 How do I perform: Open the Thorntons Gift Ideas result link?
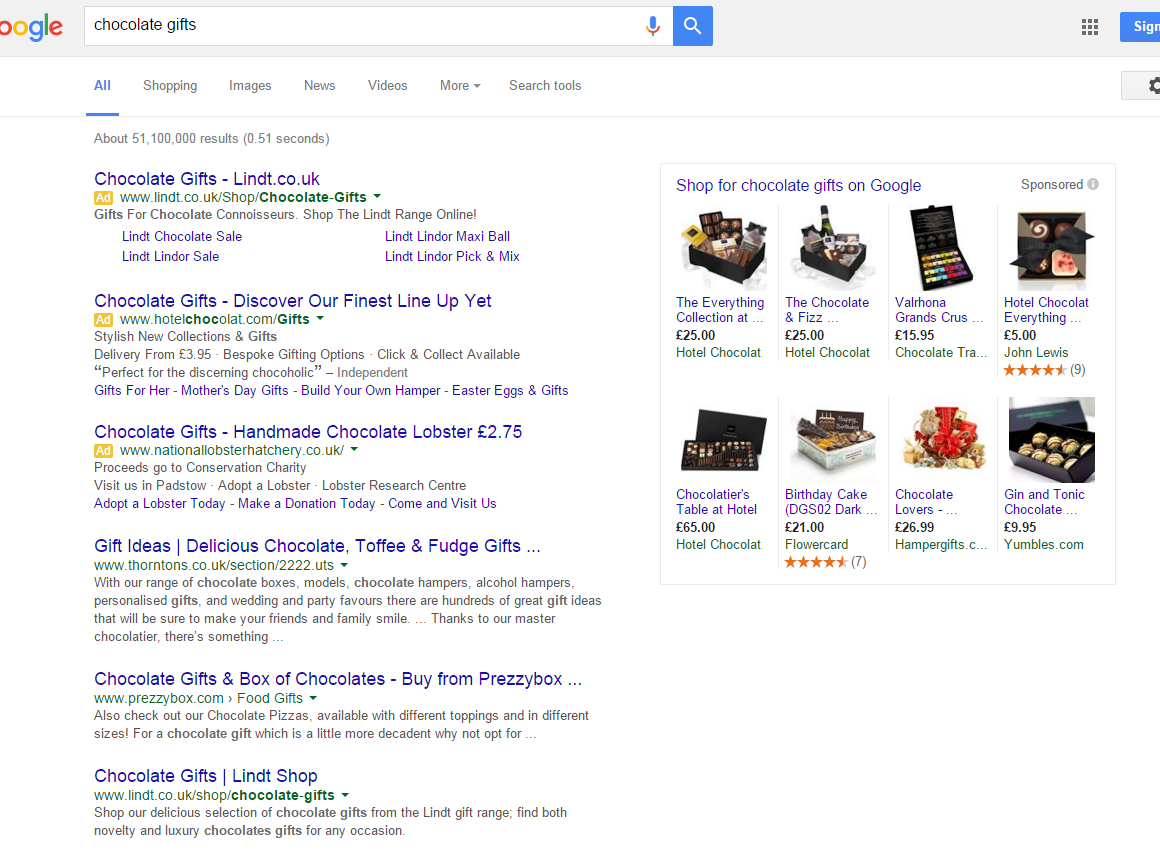[x=317, y=546]
